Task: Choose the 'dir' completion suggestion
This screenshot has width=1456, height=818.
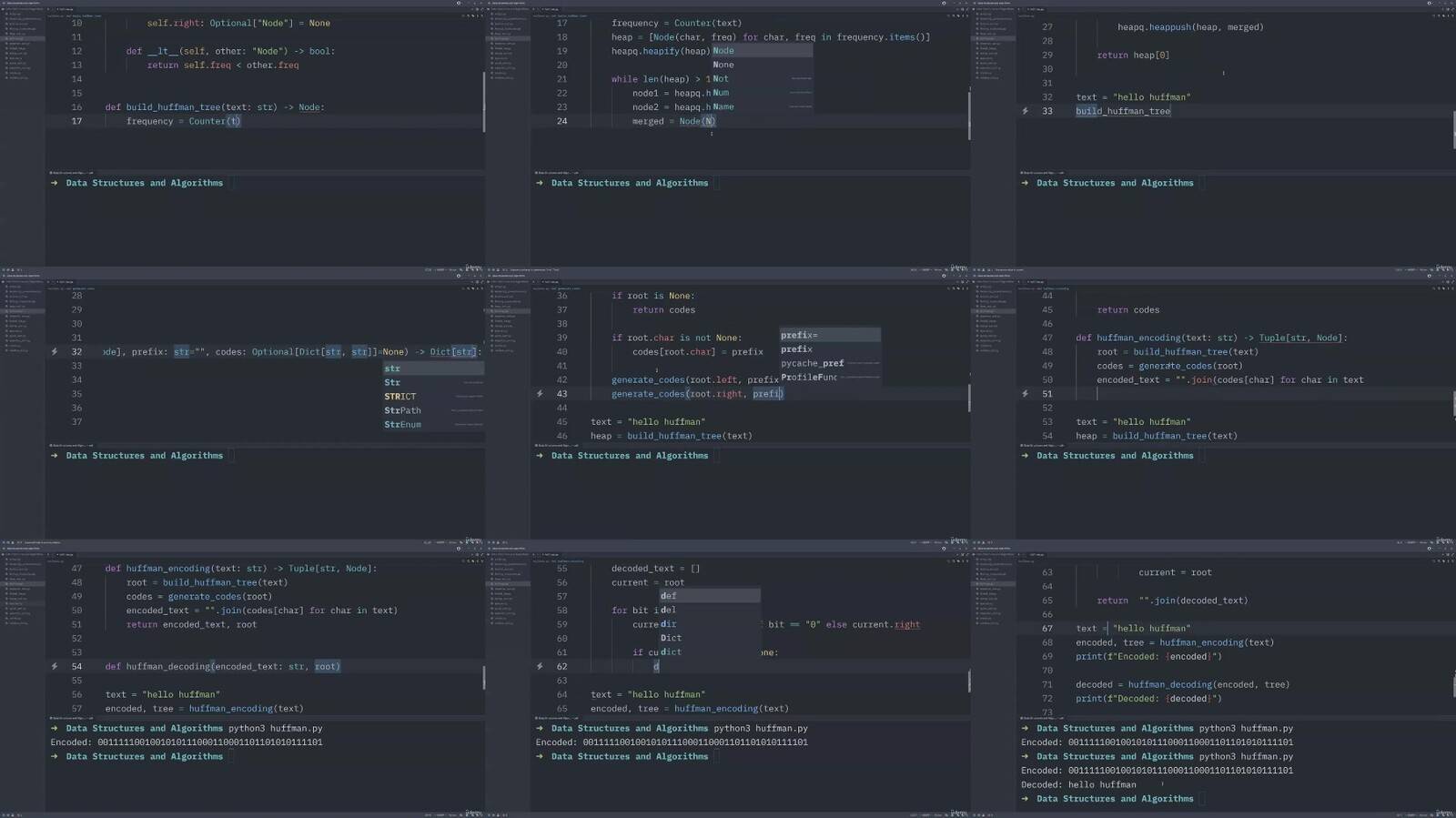Action: click(x=710, y=624)
